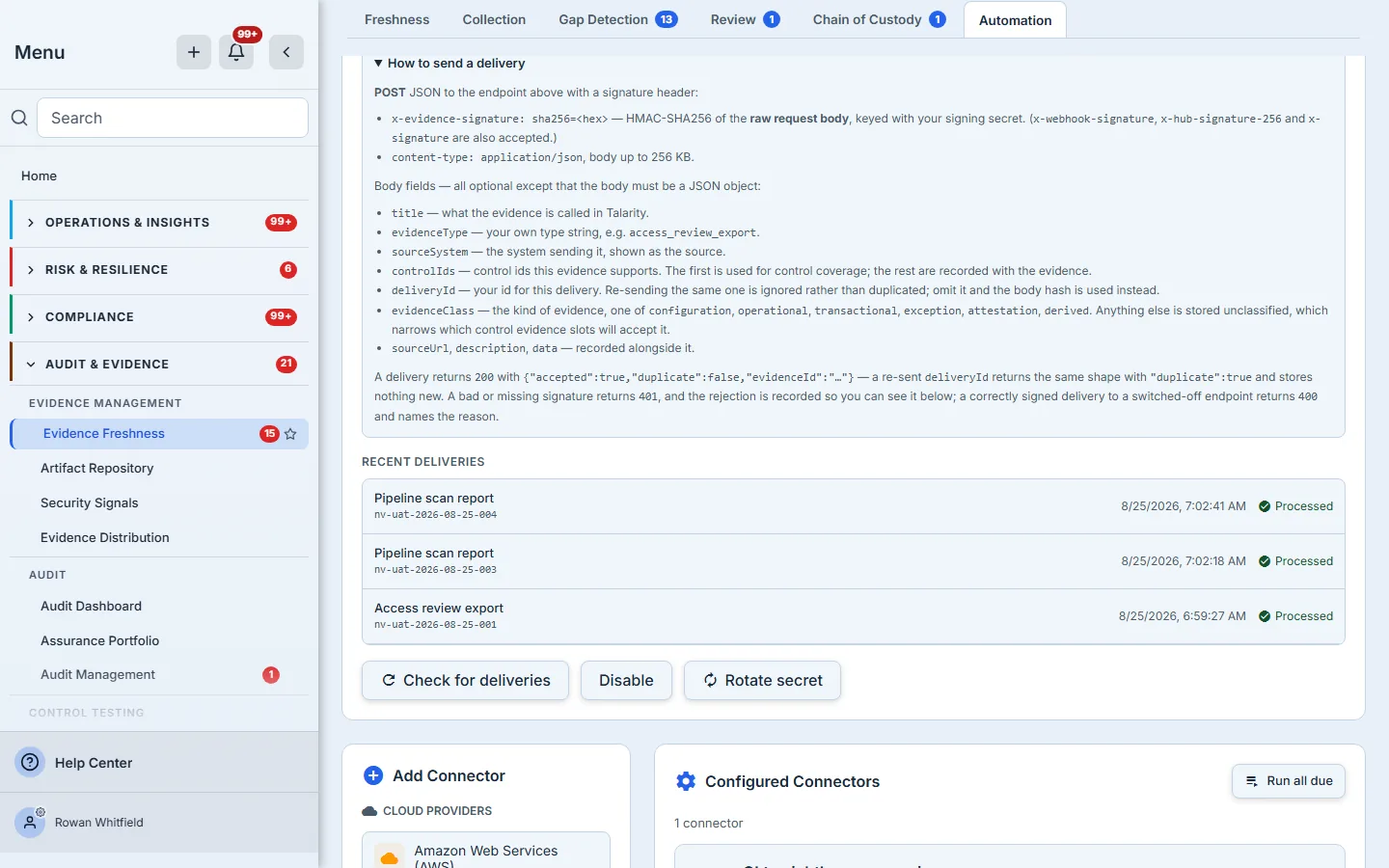Click Processed checkmark for Access review export
Viewport: 1389px width, 868px height.
(1265, 616)
